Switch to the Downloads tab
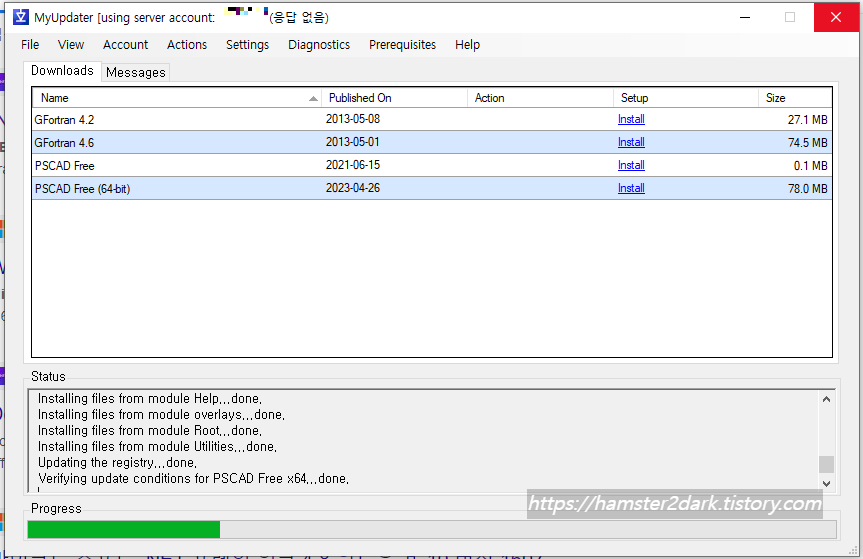Image resolution: width=863 pixels, height=559 pixels. 62,71
